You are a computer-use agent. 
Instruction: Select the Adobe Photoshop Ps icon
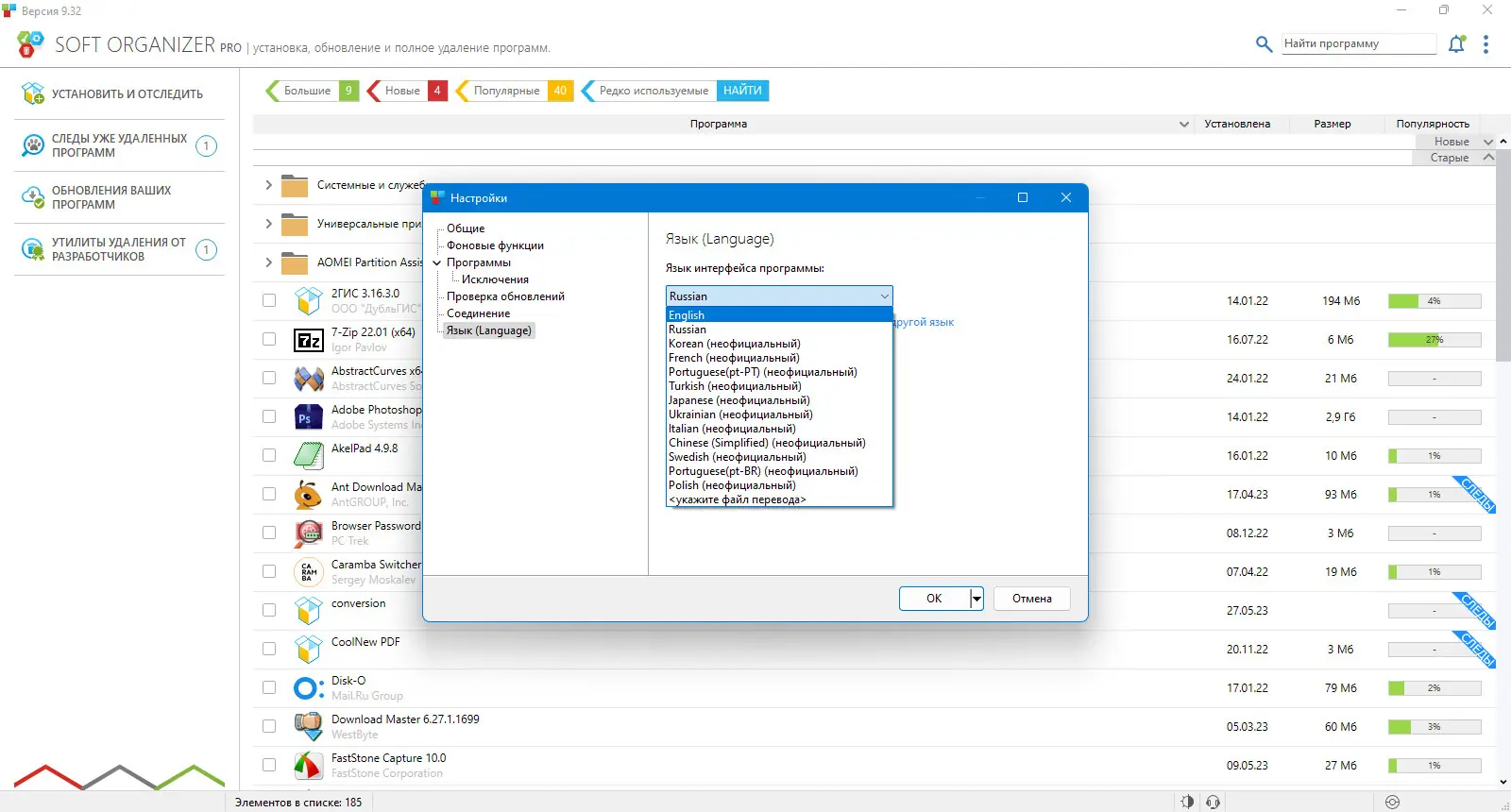(x=309, y=417)
